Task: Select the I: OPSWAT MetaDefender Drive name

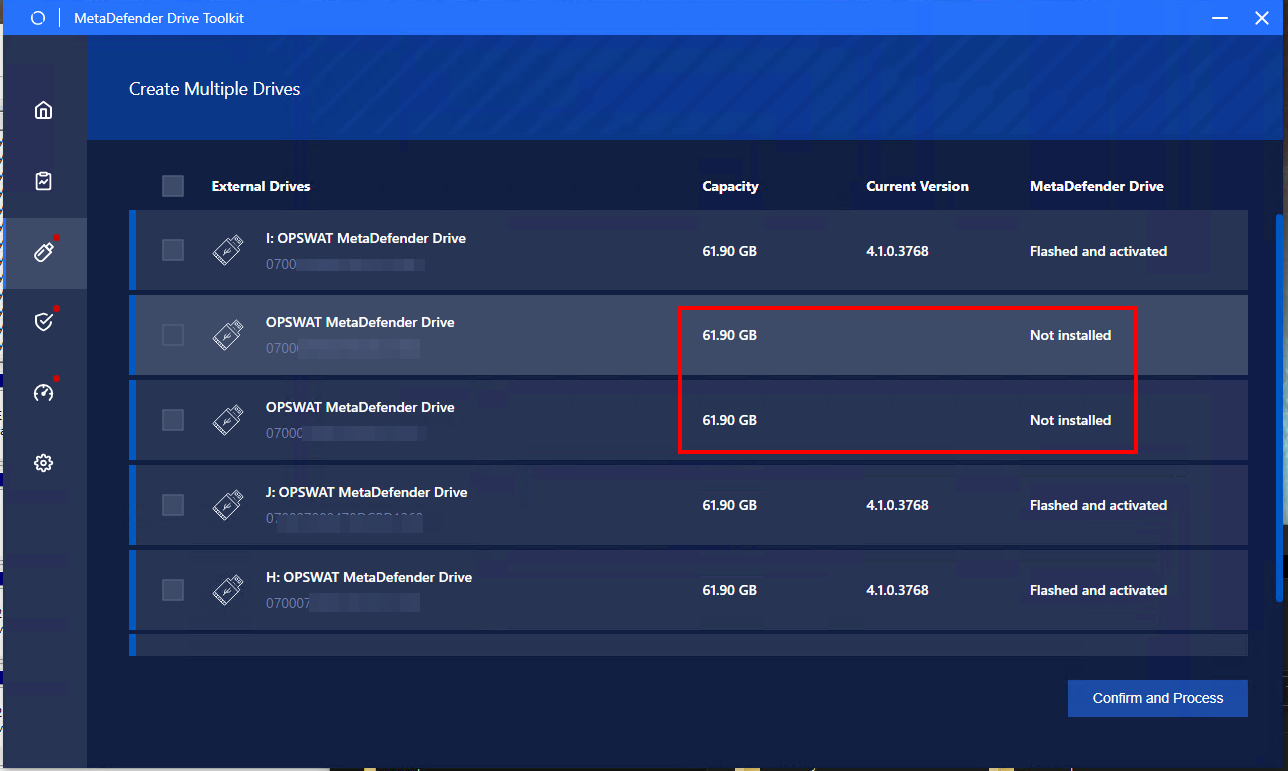Action: (x=366, y=238)
